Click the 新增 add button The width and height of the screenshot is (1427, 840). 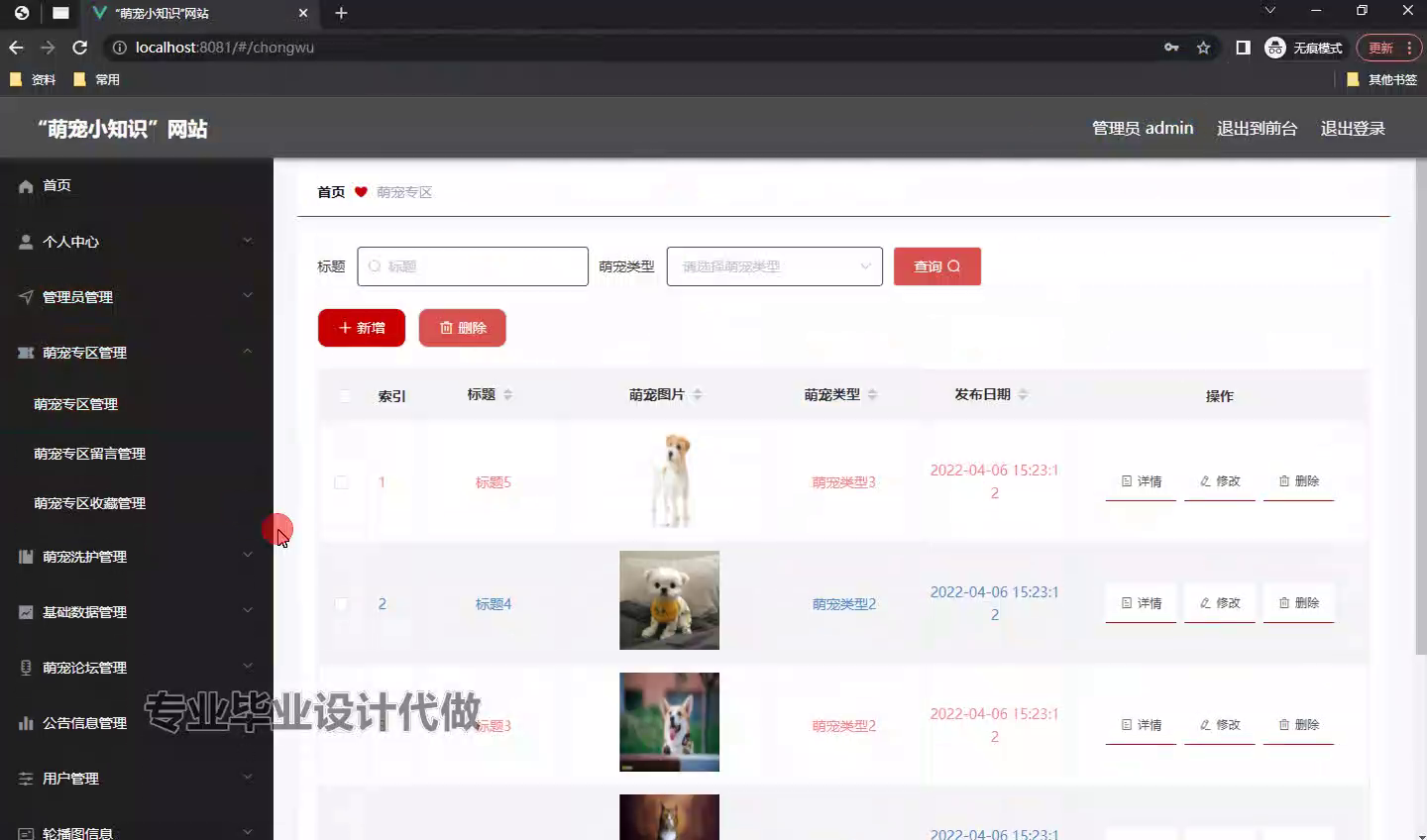click(362, 328)
